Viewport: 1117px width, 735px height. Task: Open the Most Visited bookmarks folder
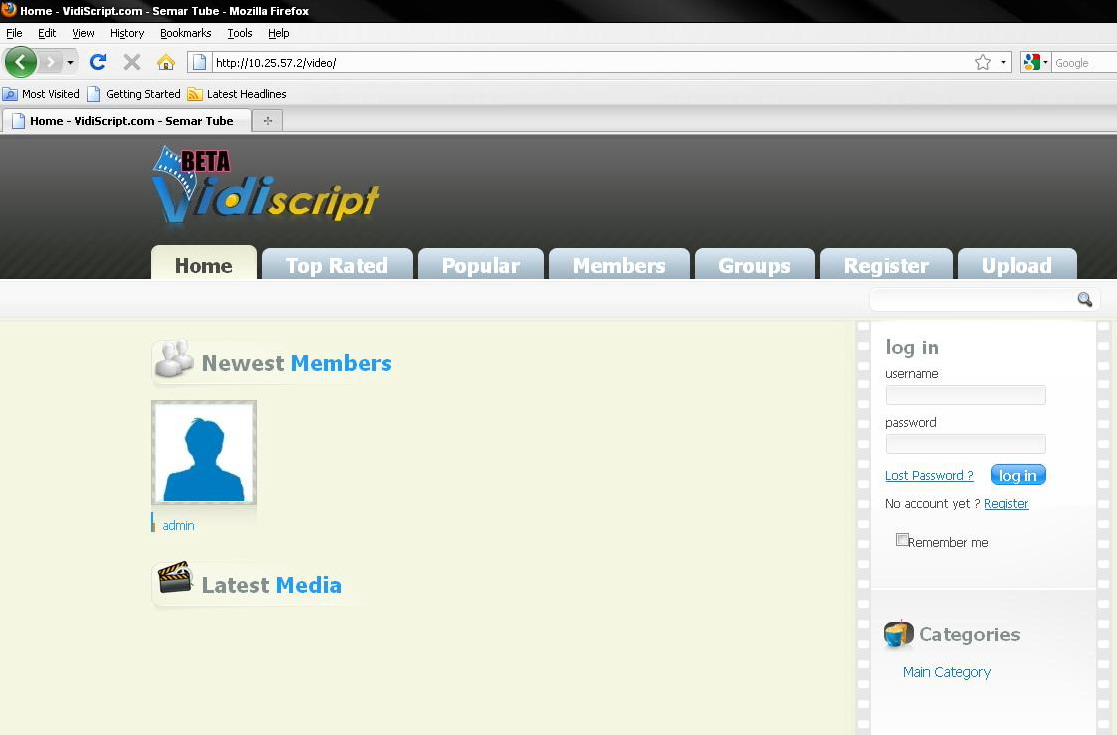(41, 94)
